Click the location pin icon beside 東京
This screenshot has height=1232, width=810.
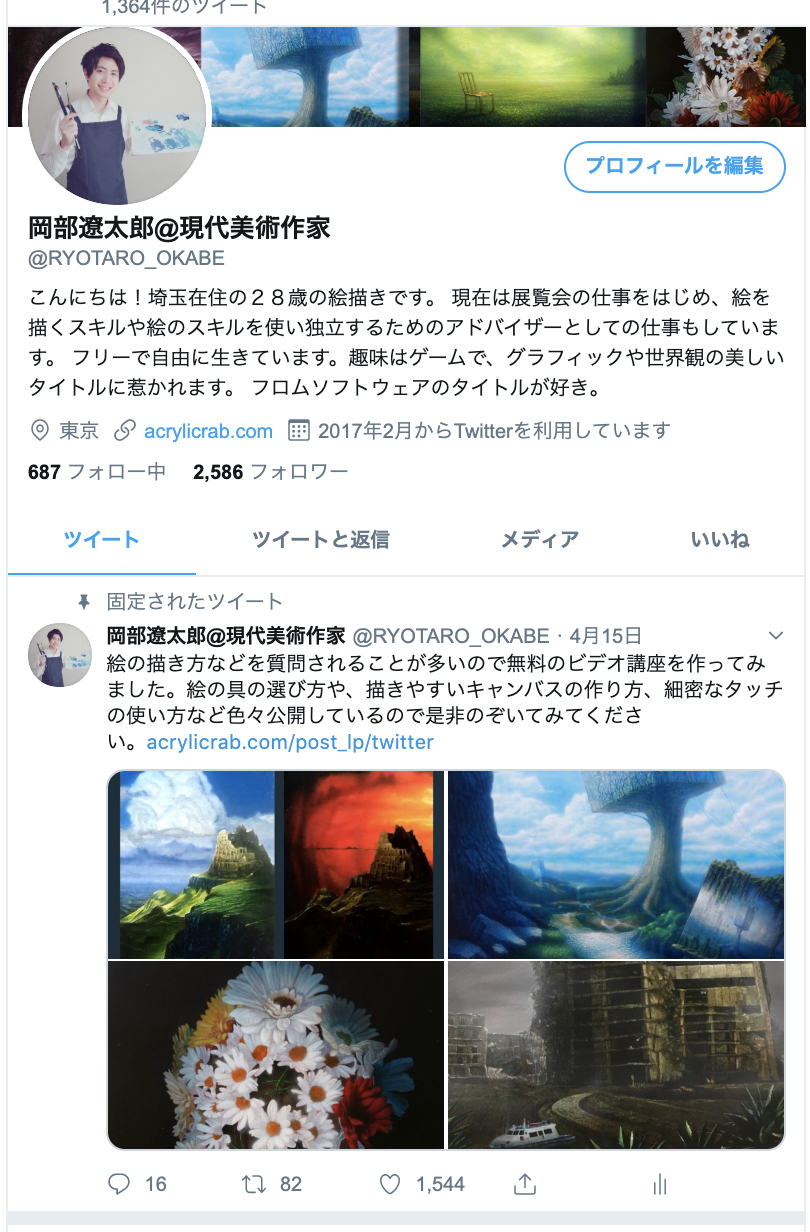40,431
